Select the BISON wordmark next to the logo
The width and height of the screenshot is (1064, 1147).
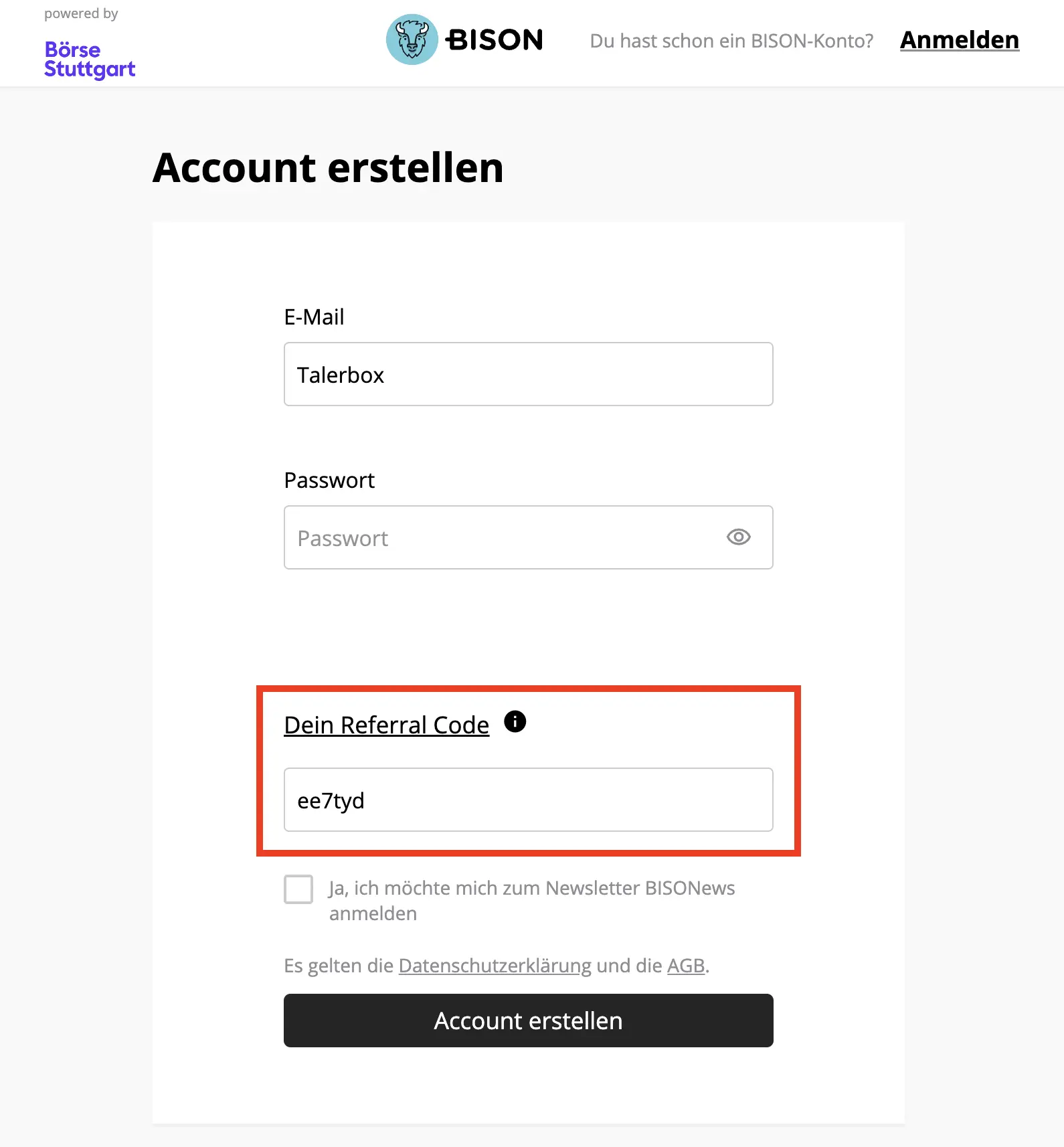pyautogui.click(x=495, y=40)
